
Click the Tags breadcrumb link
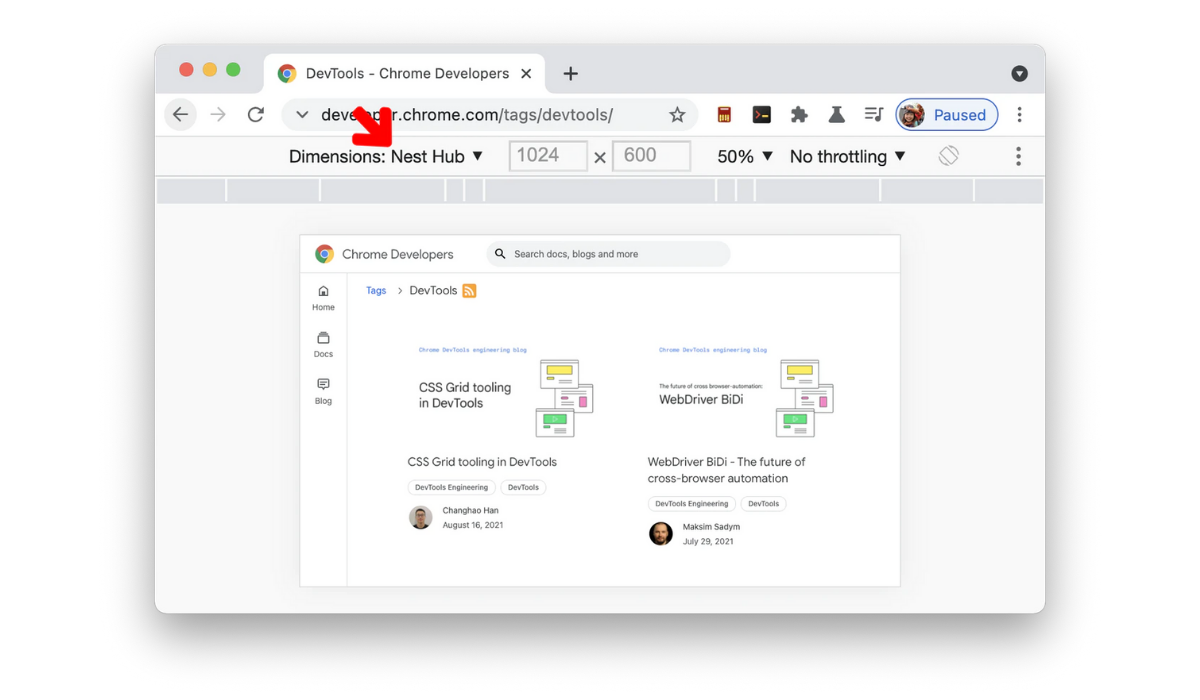click(376, 291)
